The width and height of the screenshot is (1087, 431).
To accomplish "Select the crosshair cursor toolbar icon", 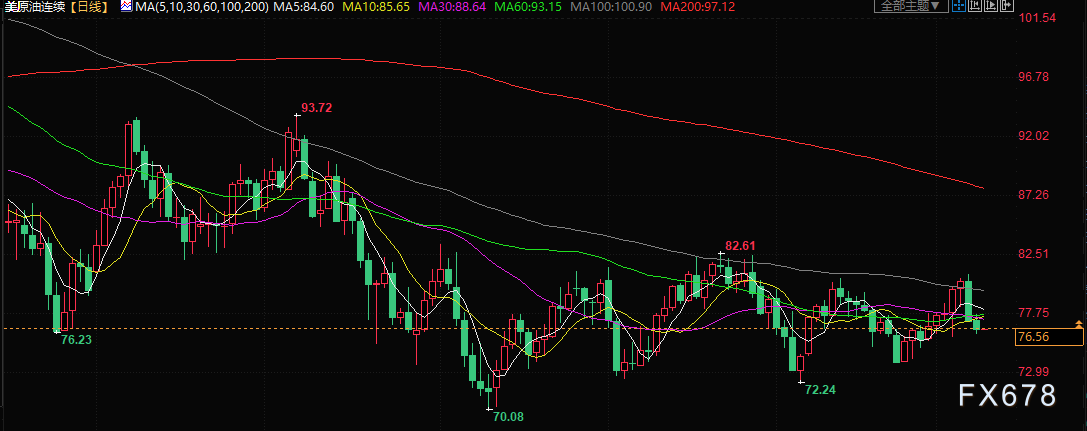I will [x=959, y=6].
